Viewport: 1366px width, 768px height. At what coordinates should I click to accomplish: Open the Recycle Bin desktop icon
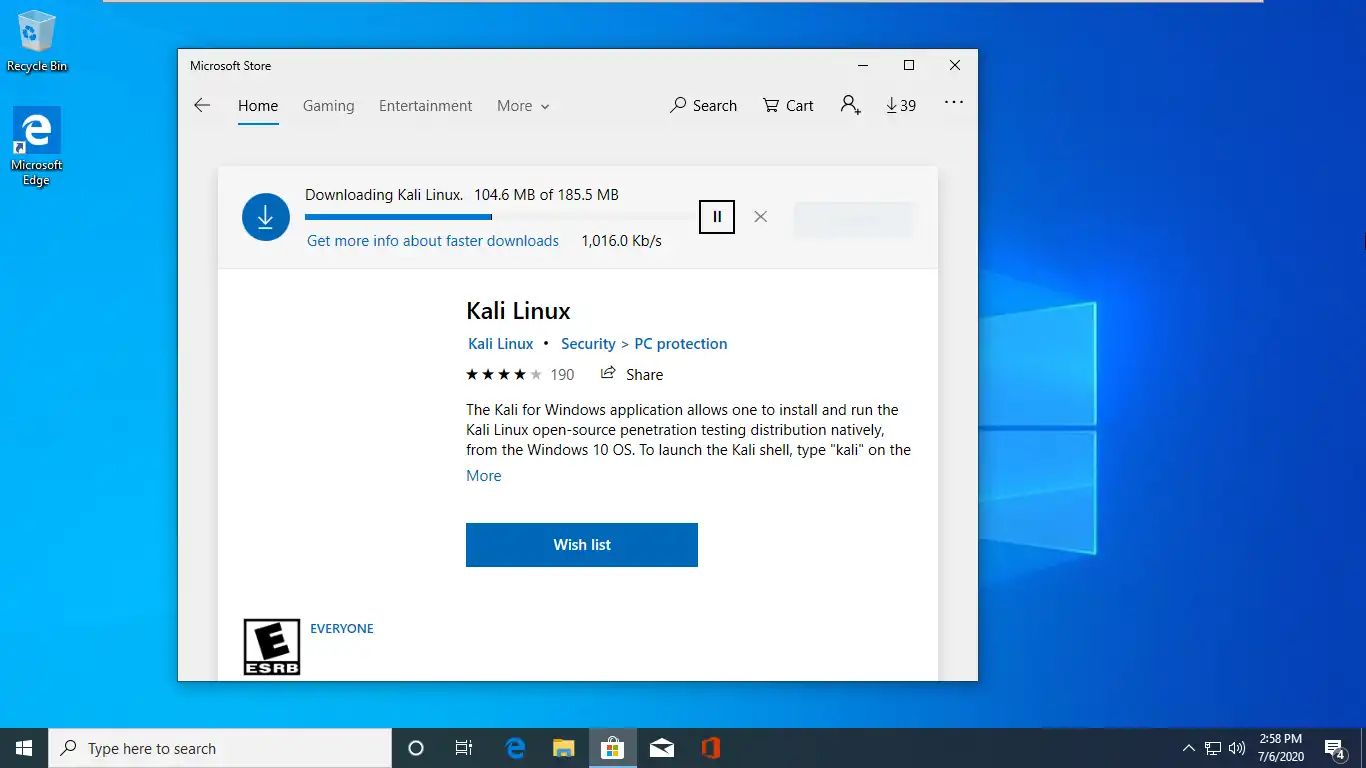coord(37,41)
